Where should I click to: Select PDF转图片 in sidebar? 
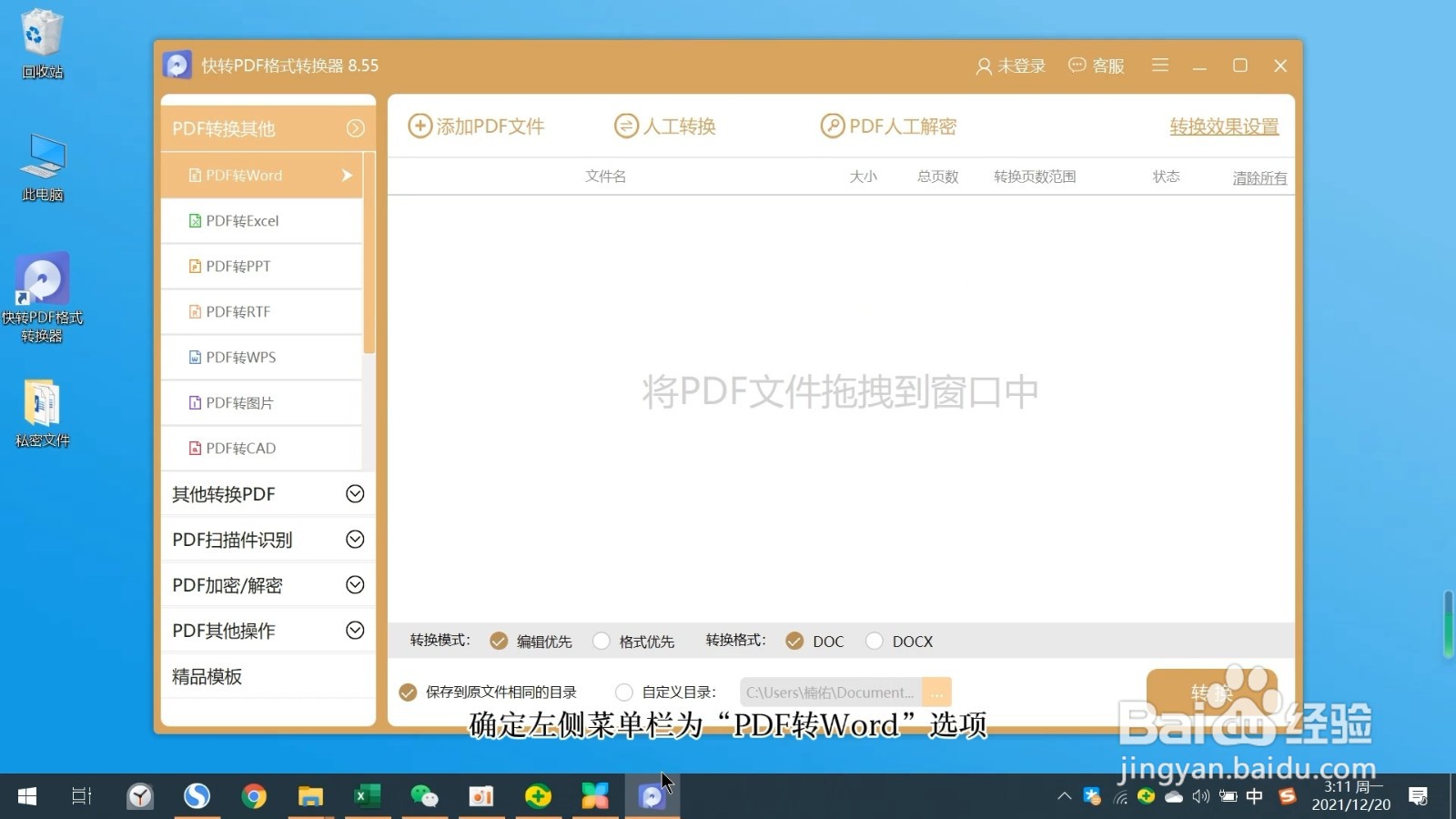(x=262, y=403)
